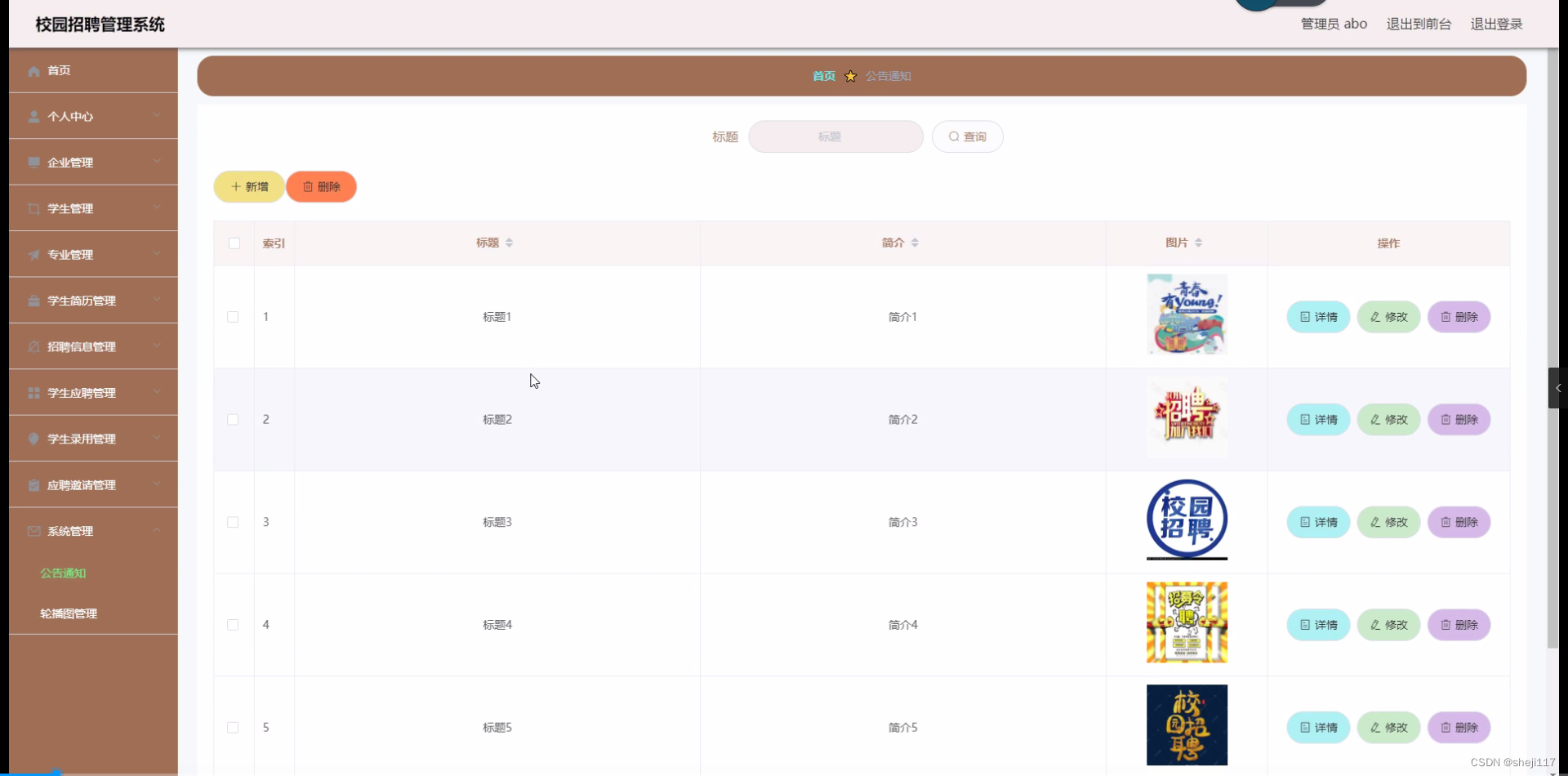Viewport: 1568px width, 776px height.
Task: Open 学生管理 via its sidebar icon
Action: point(33,208)
